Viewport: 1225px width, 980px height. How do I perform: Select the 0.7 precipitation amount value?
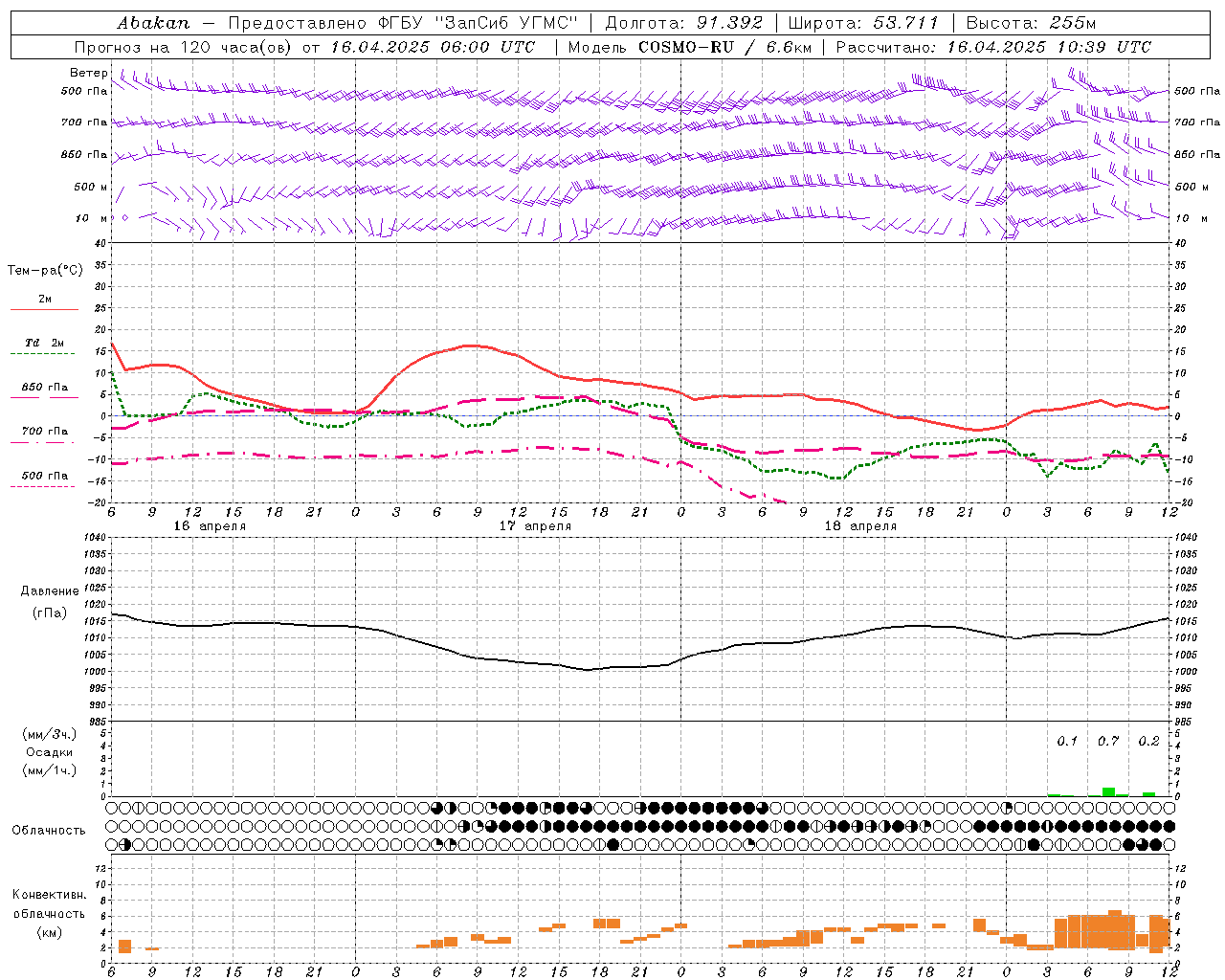[x=1108, y=742]
